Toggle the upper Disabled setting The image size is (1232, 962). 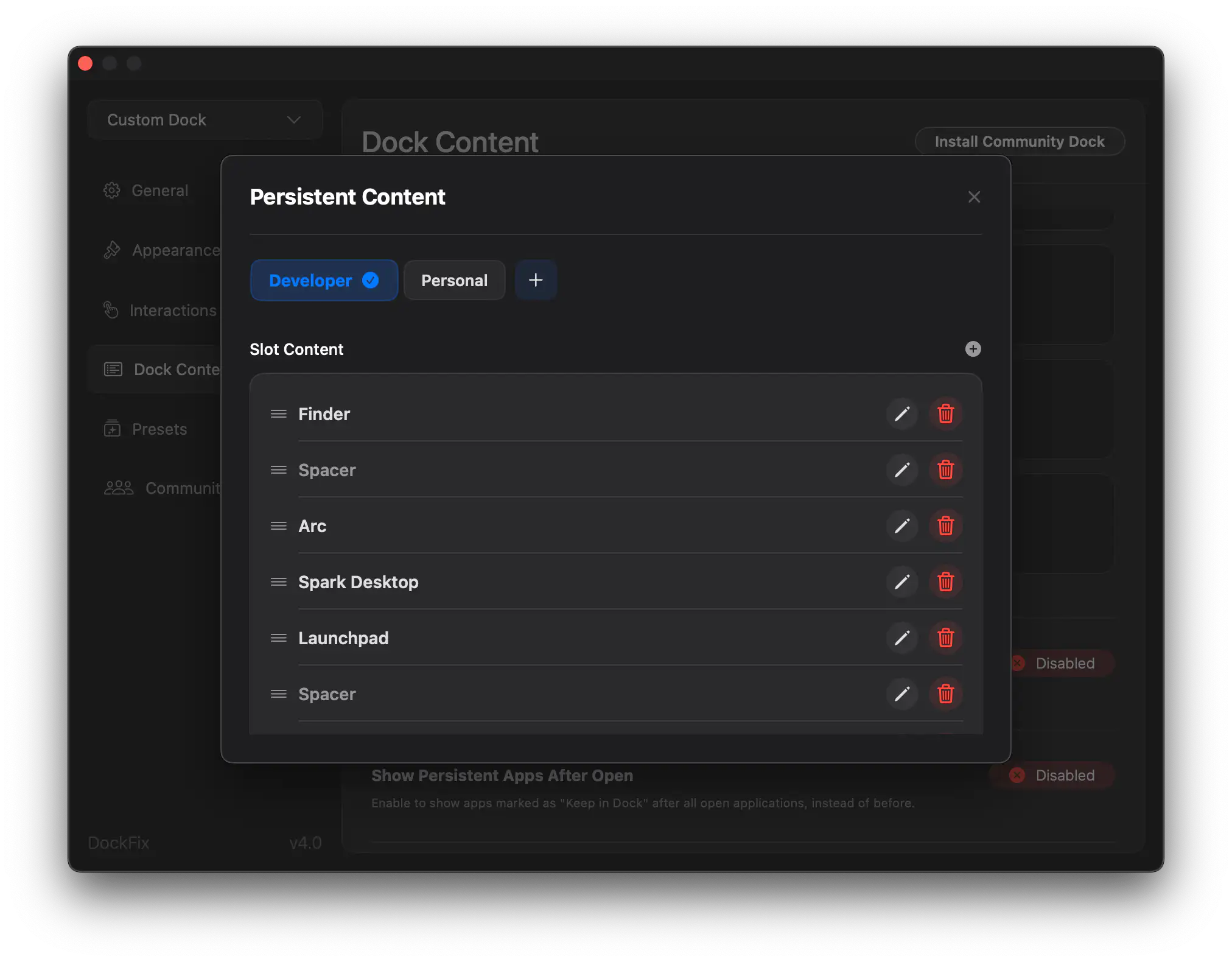point(1062,663)
